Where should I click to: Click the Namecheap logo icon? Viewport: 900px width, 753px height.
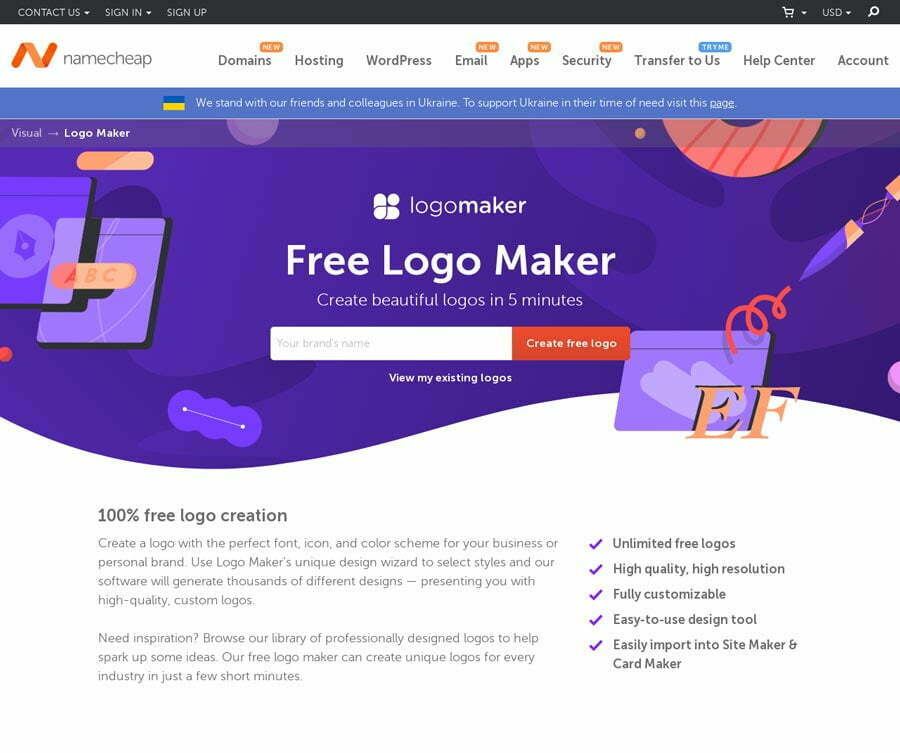click(34, 56)
